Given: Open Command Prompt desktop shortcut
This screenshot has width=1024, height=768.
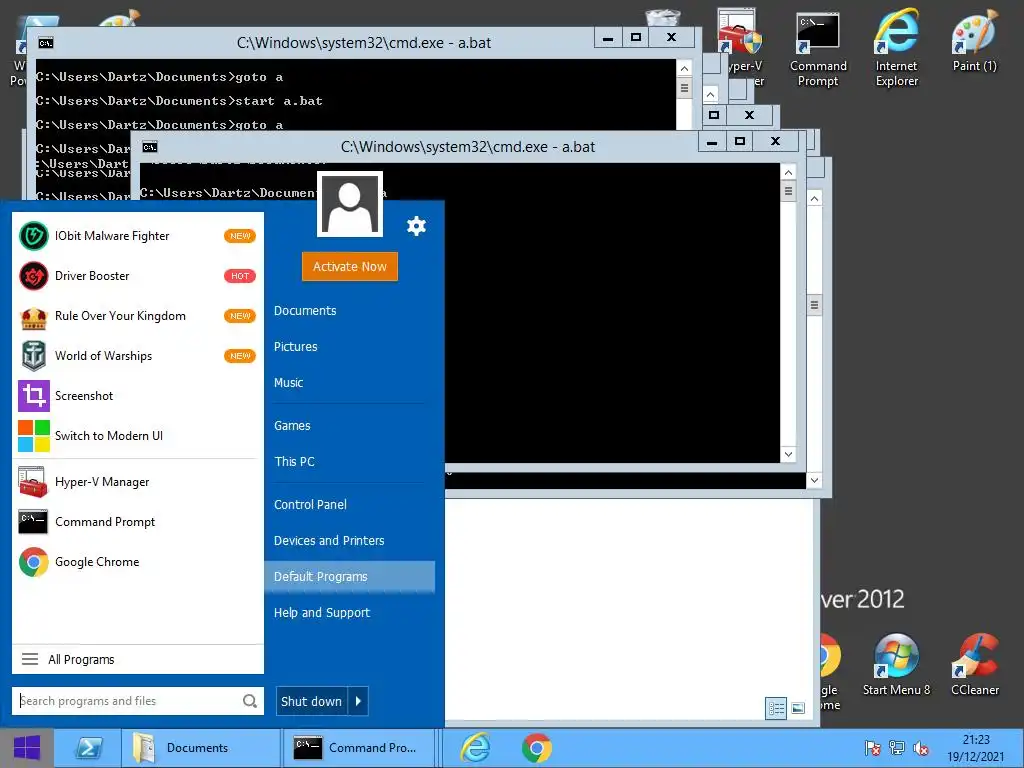Looking at the screenshot, I should tap(818, 50).
